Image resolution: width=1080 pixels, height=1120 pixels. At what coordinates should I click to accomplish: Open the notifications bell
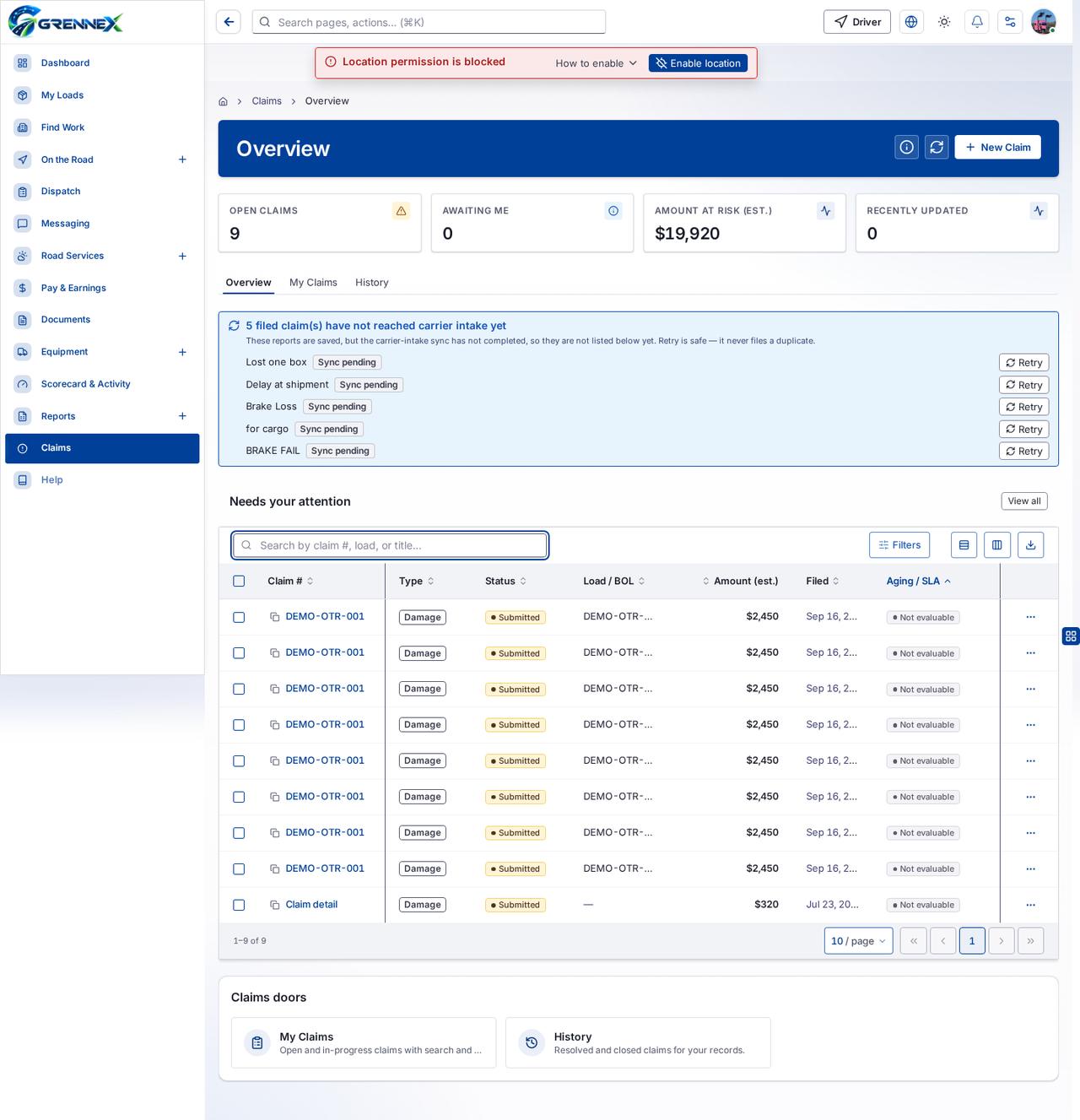(x=977, y=22)
